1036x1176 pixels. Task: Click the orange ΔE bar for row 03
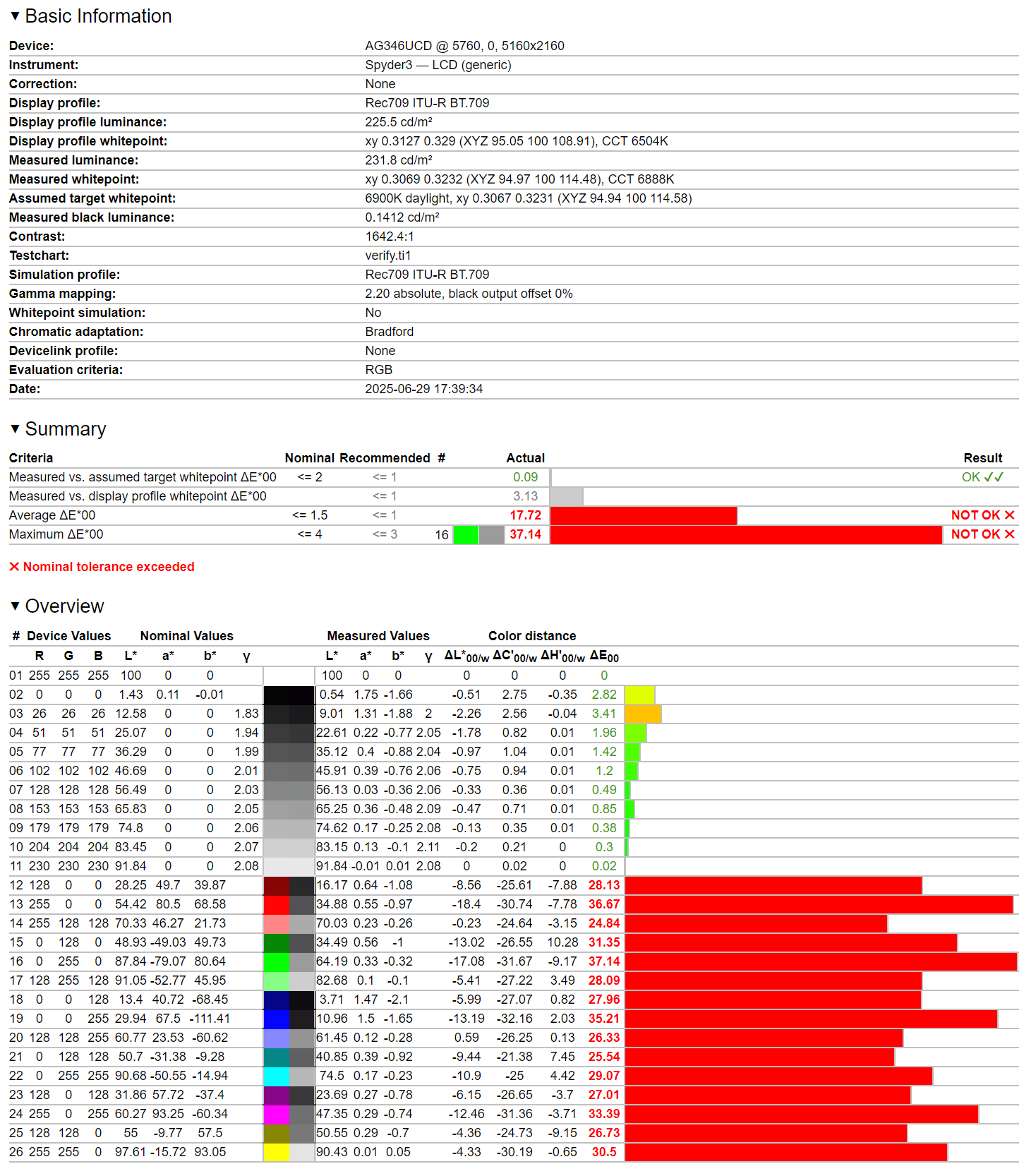(x=643, y=714)
